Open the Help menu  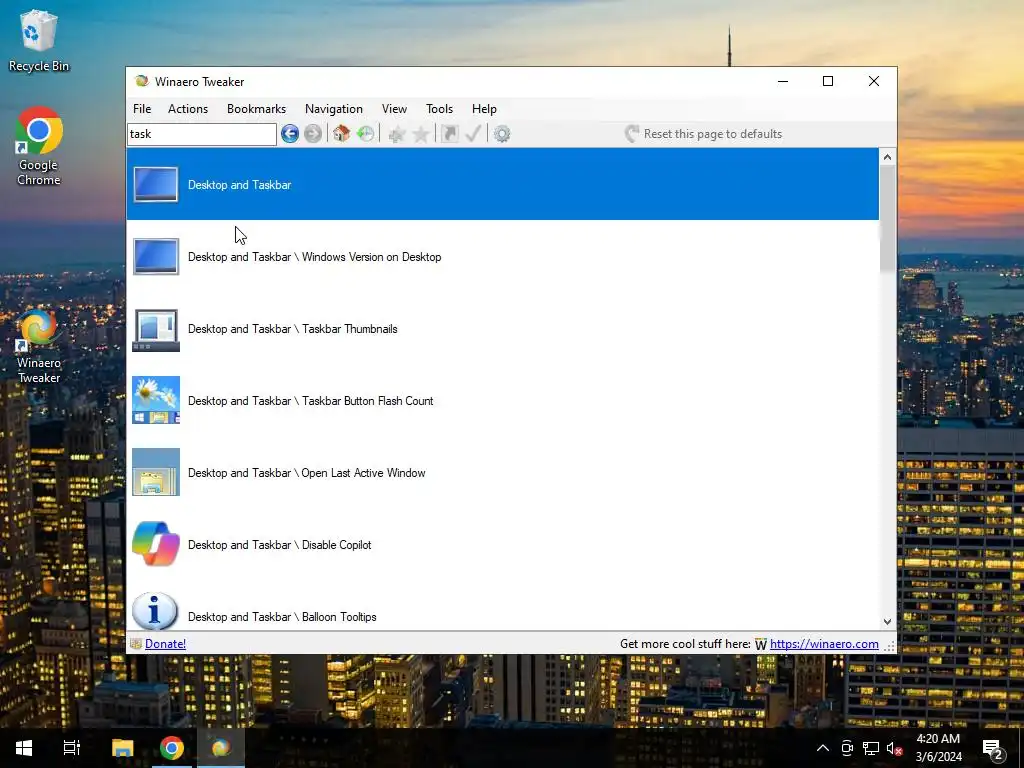[485, 109]
